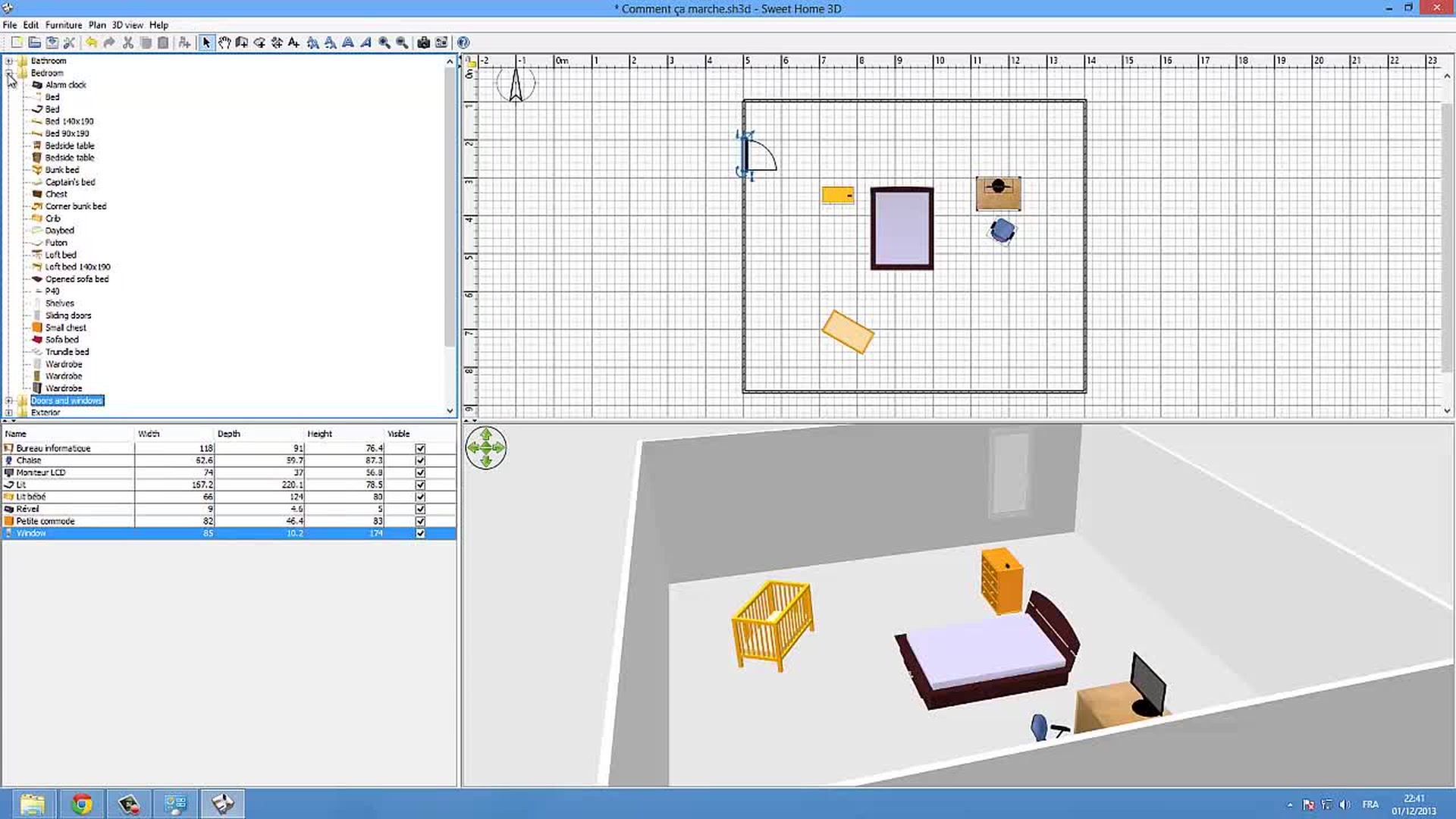Screen dimensions: 1456x819
Task: Select the Create walls tool
Action: pyautogui.click(x=242, y=42)
